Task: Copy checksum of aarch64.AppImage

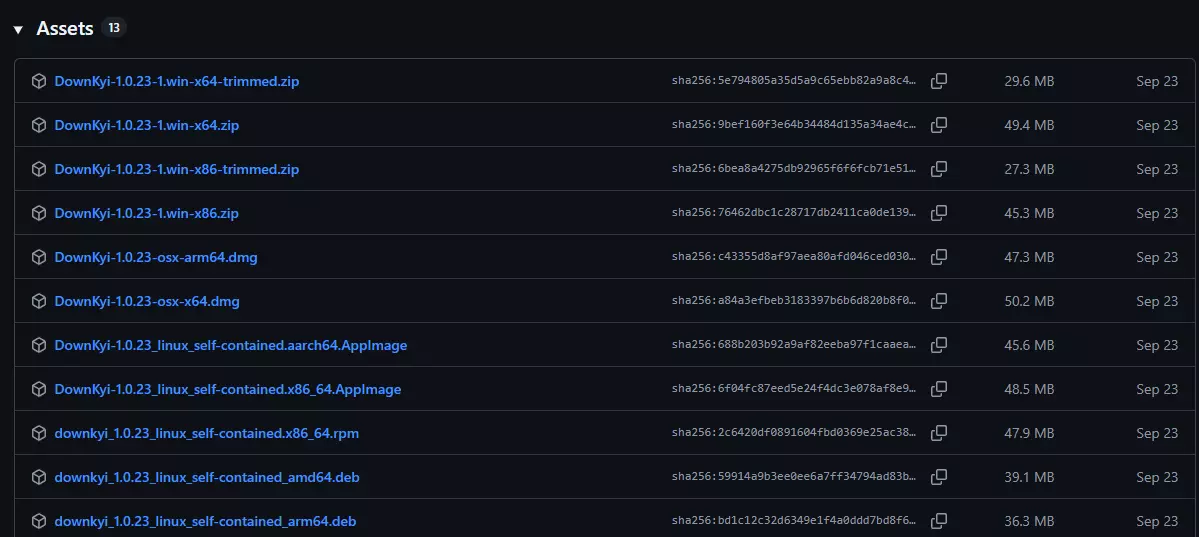Action: click(x=939, y=345)
